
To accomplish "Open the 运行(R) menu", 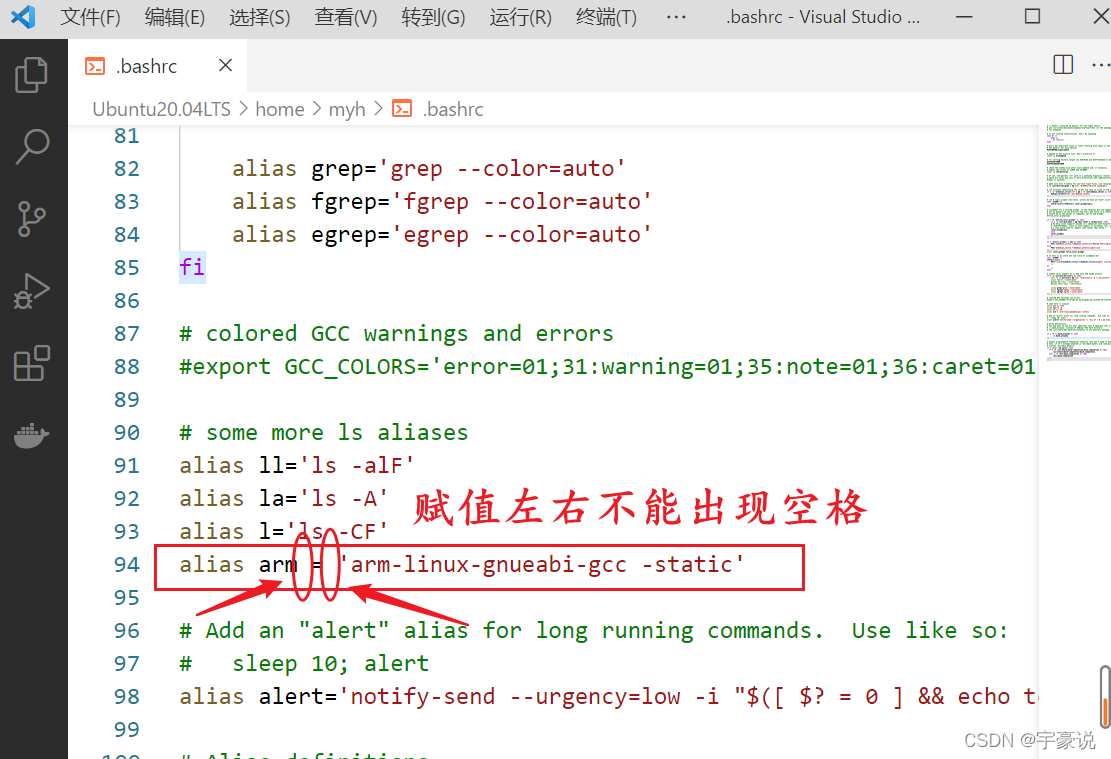I will coord(520,17).
